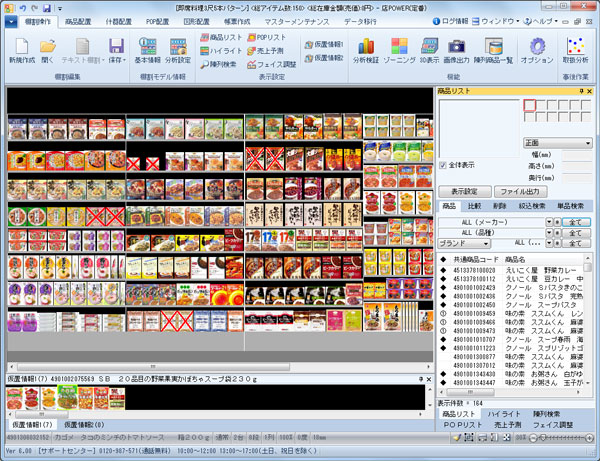Select the green highlighted product in 仮置情報 tray

67,397
